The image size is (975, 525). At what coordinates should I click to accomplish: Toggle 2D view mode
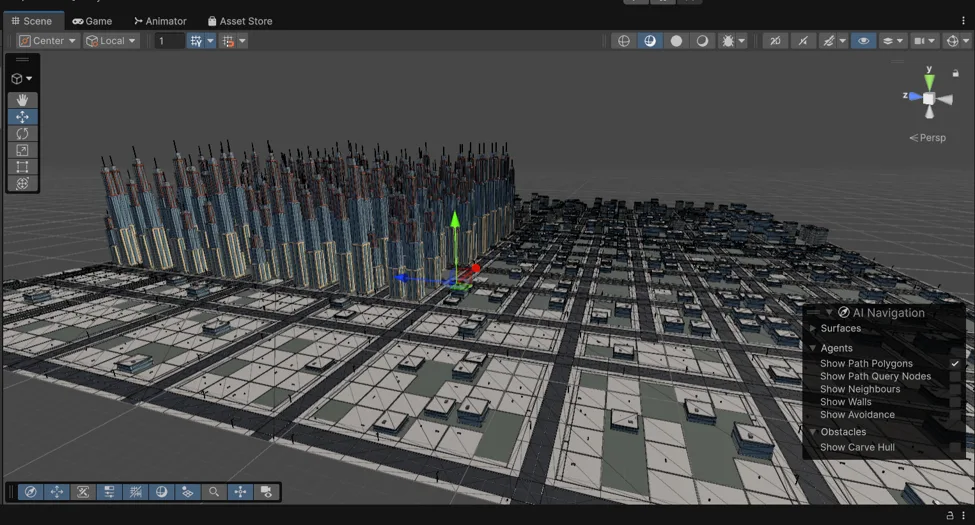775,41
